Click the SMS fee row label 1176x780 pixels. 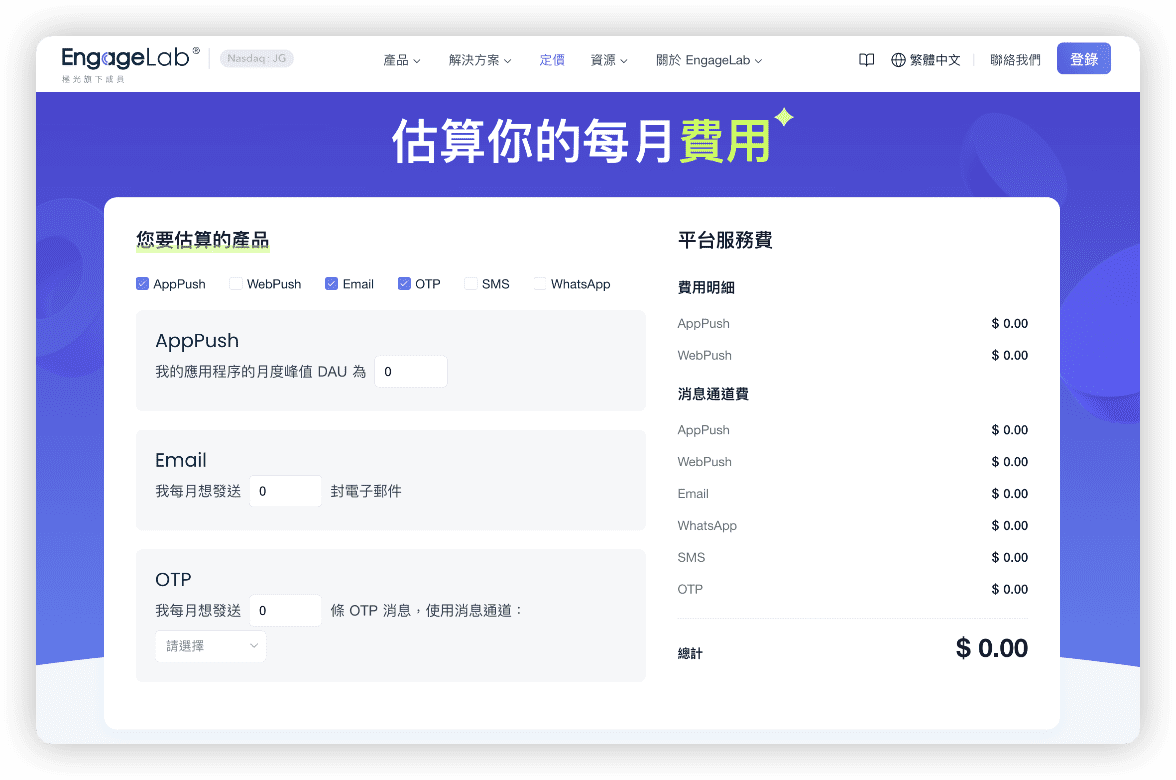coord(692,557)
